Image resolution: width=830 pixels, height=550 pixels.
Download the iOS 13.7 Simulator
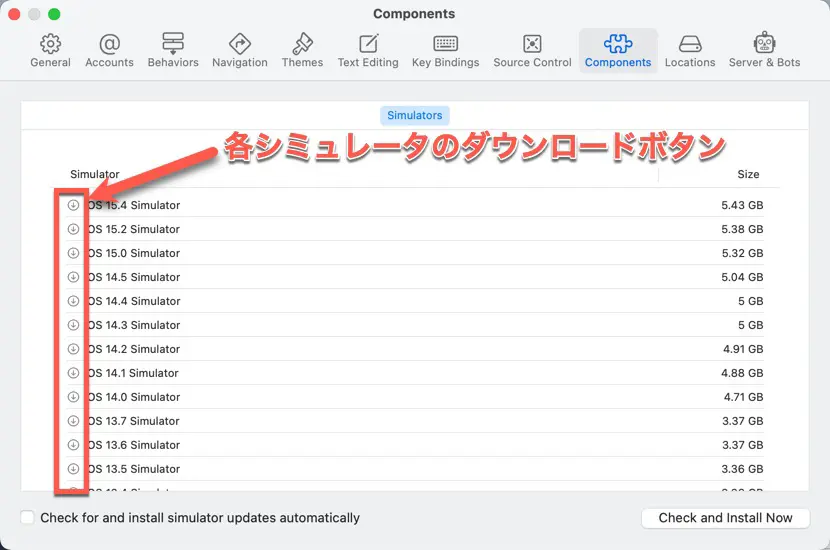pos(74,421)
